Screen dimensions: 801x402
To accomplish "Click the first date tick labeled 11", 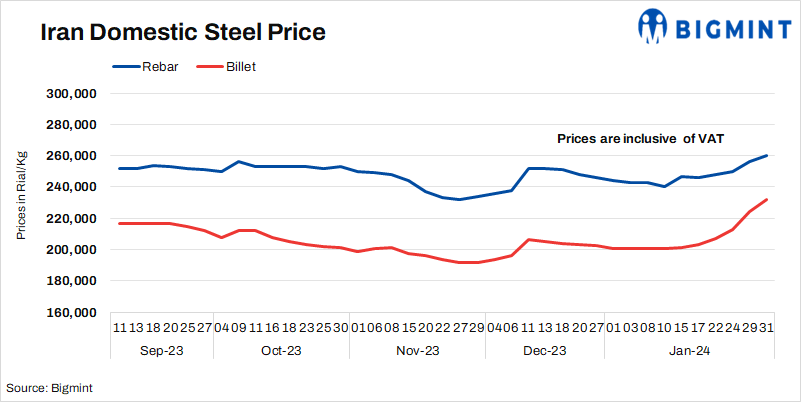I will pyautogui.click(x=120, y=325).
